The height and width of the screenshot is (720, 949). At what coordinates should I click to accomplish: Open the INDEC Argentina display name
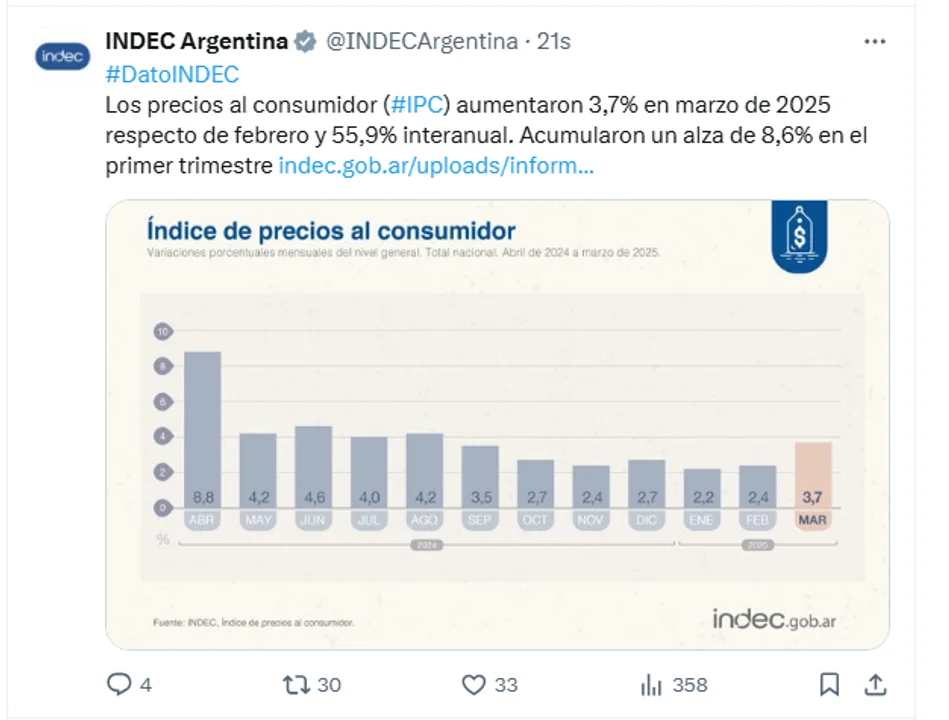pyautogui.click(x=196, y=42)
